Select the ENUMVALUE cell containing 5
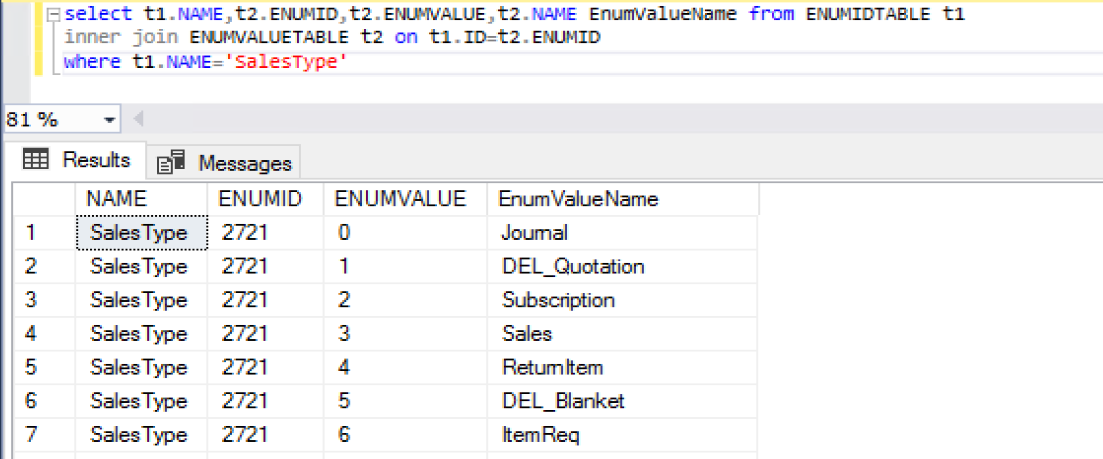This screenshot has height=459, width=1103. (346, 401)
